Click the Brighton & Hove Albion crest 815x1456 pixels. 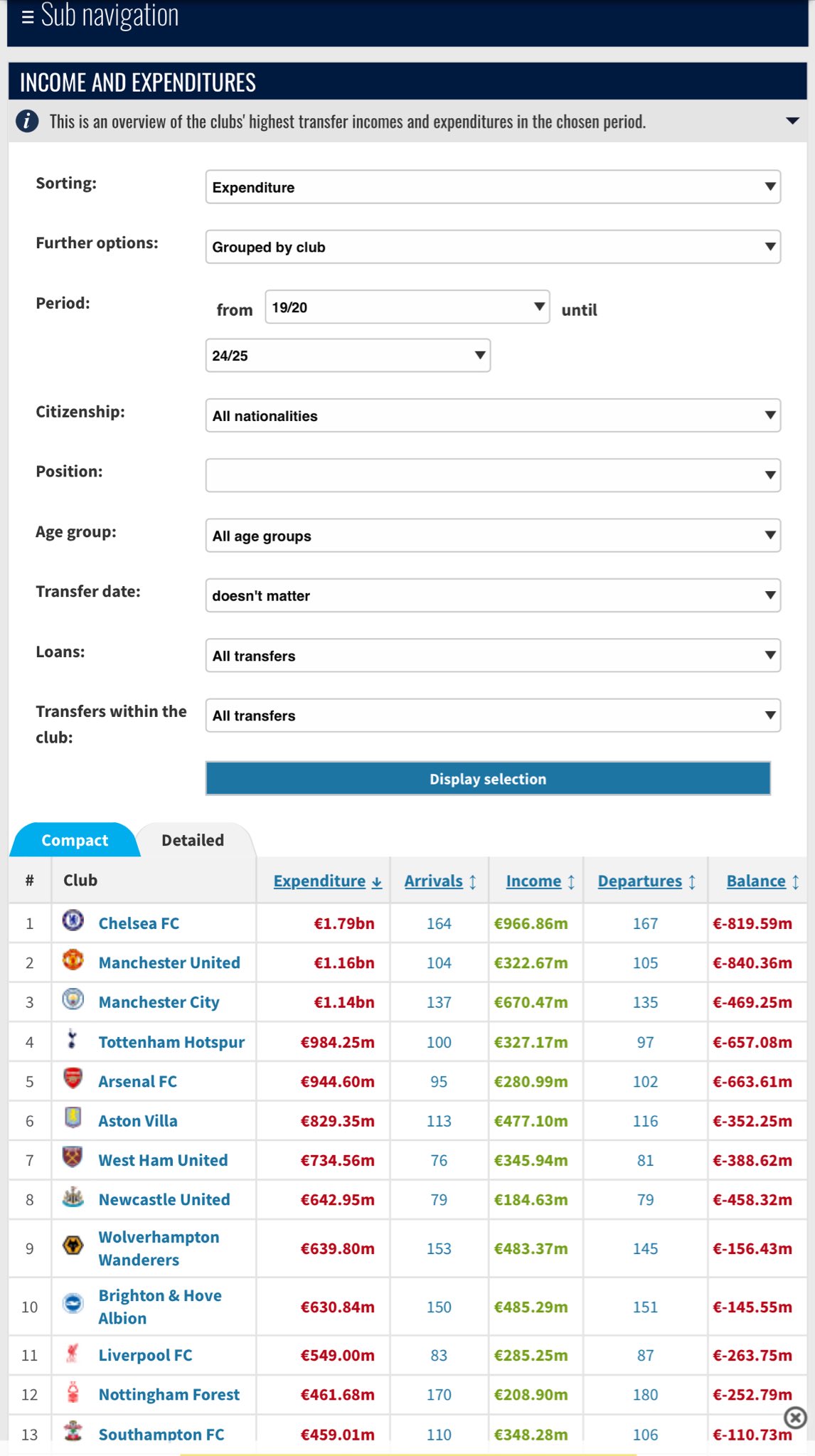tap(73, 1303)
